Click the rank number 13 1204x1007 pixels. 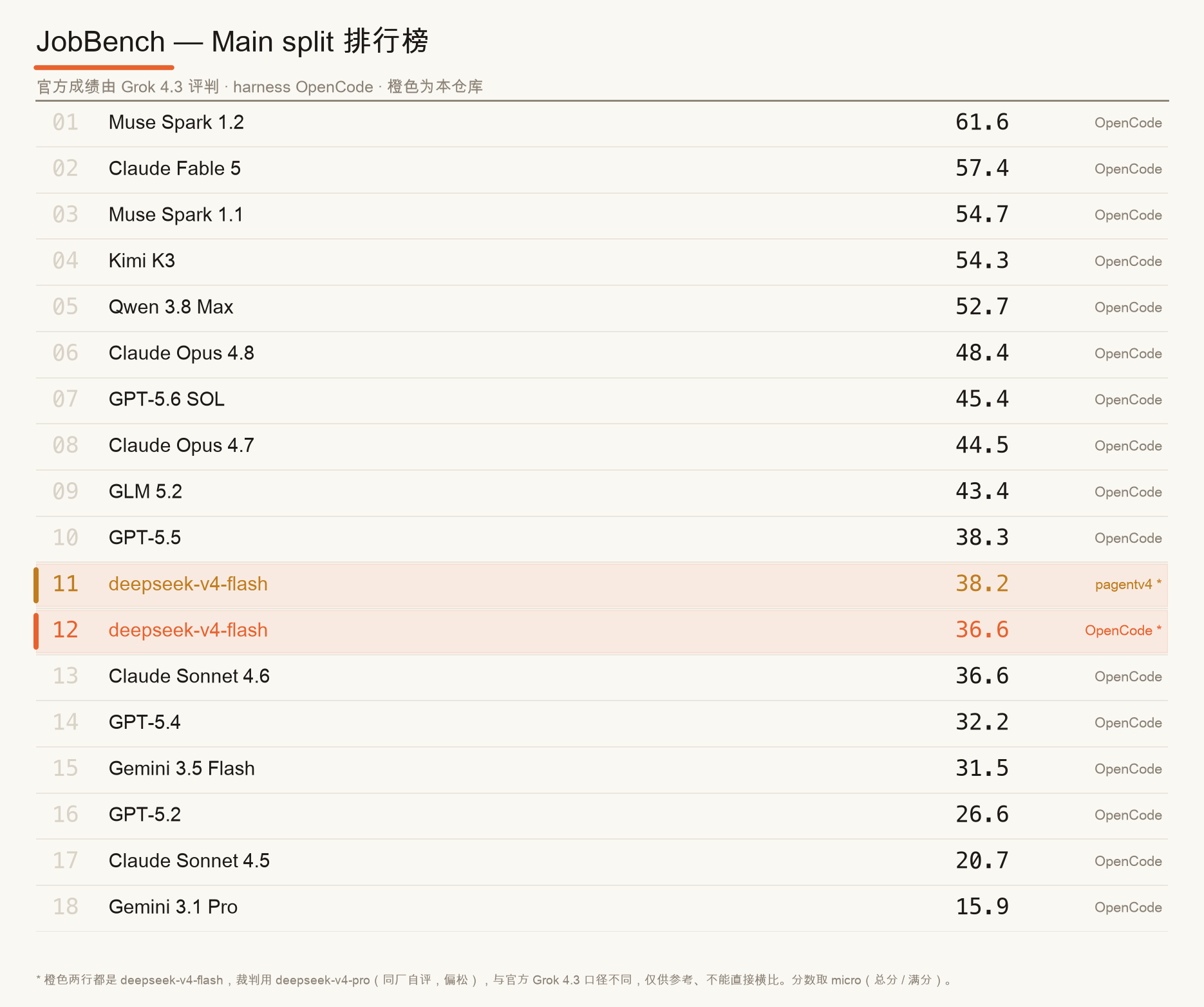[x=66, y=676]
